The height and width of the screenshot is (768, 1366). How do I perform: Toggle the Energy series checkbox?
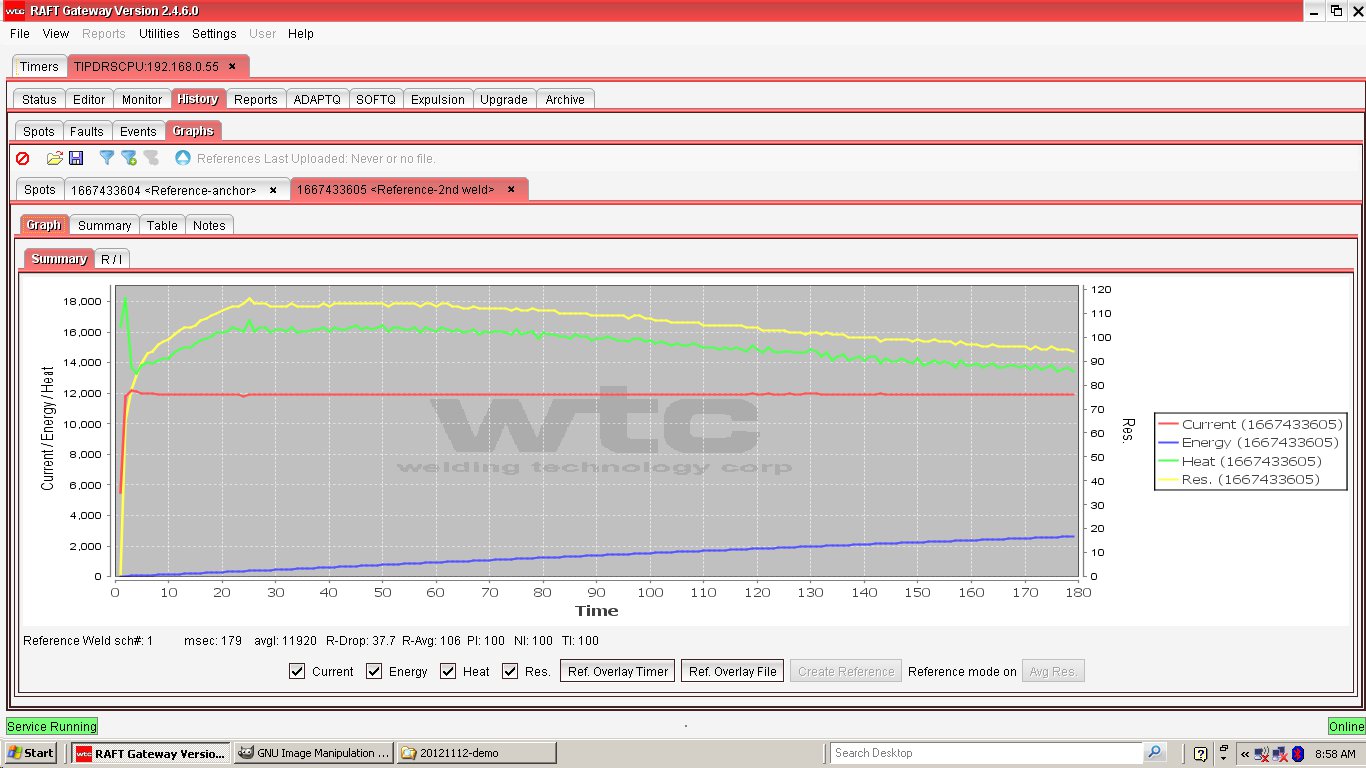[374, 671]
